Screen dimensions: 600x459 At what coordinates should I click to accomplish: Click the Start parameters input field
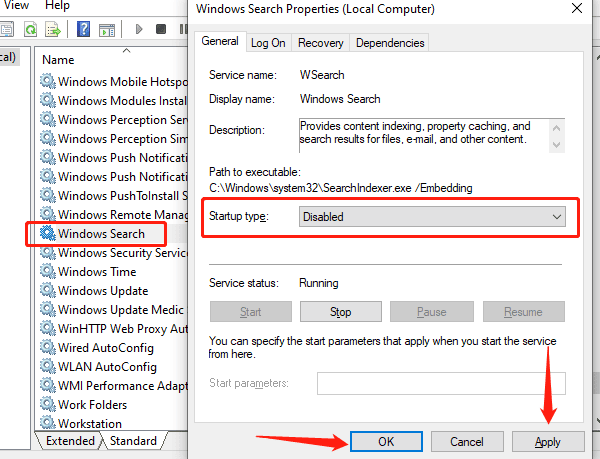click(441, 383)
